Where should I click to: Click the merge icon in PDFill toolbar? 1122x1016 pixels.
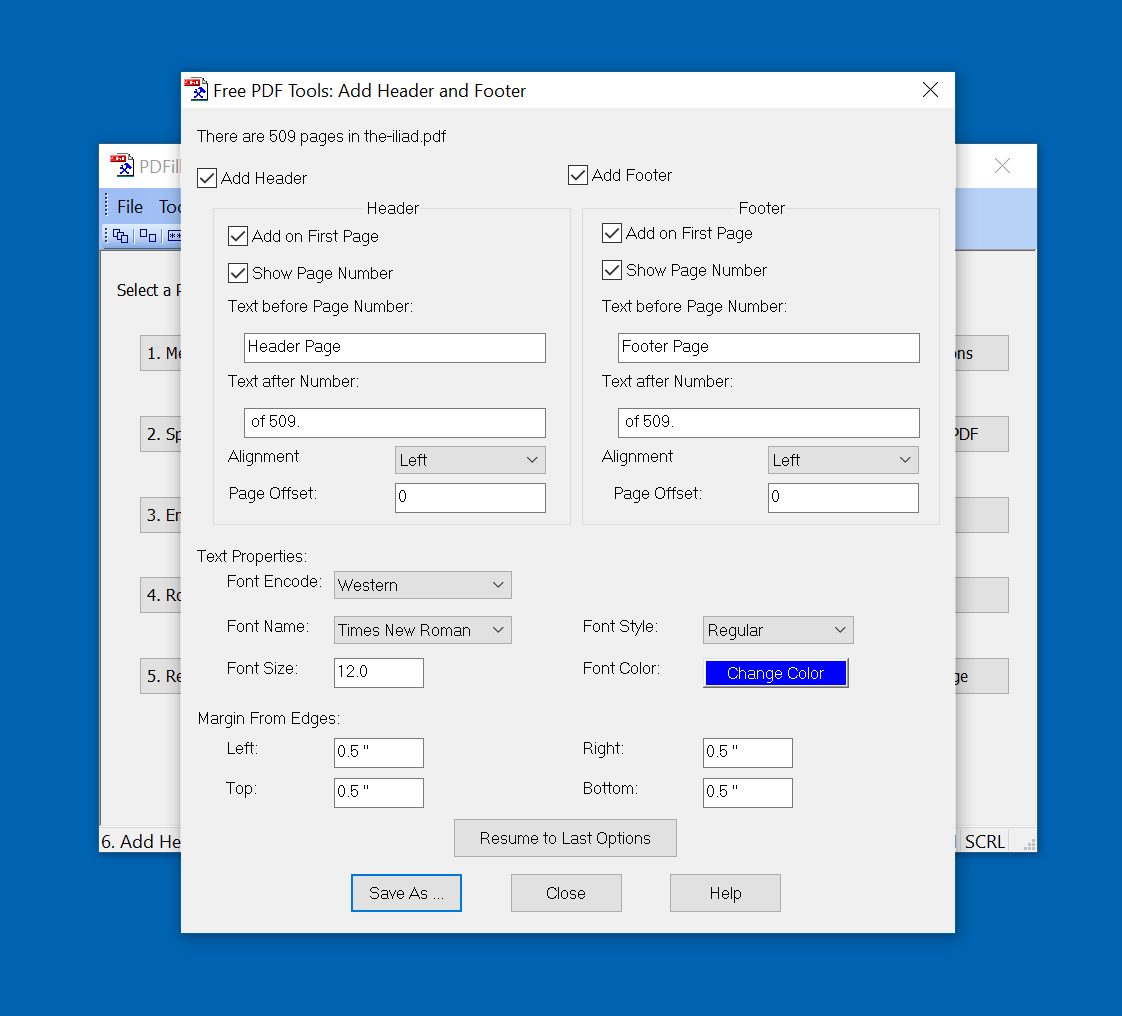[120, 235]
